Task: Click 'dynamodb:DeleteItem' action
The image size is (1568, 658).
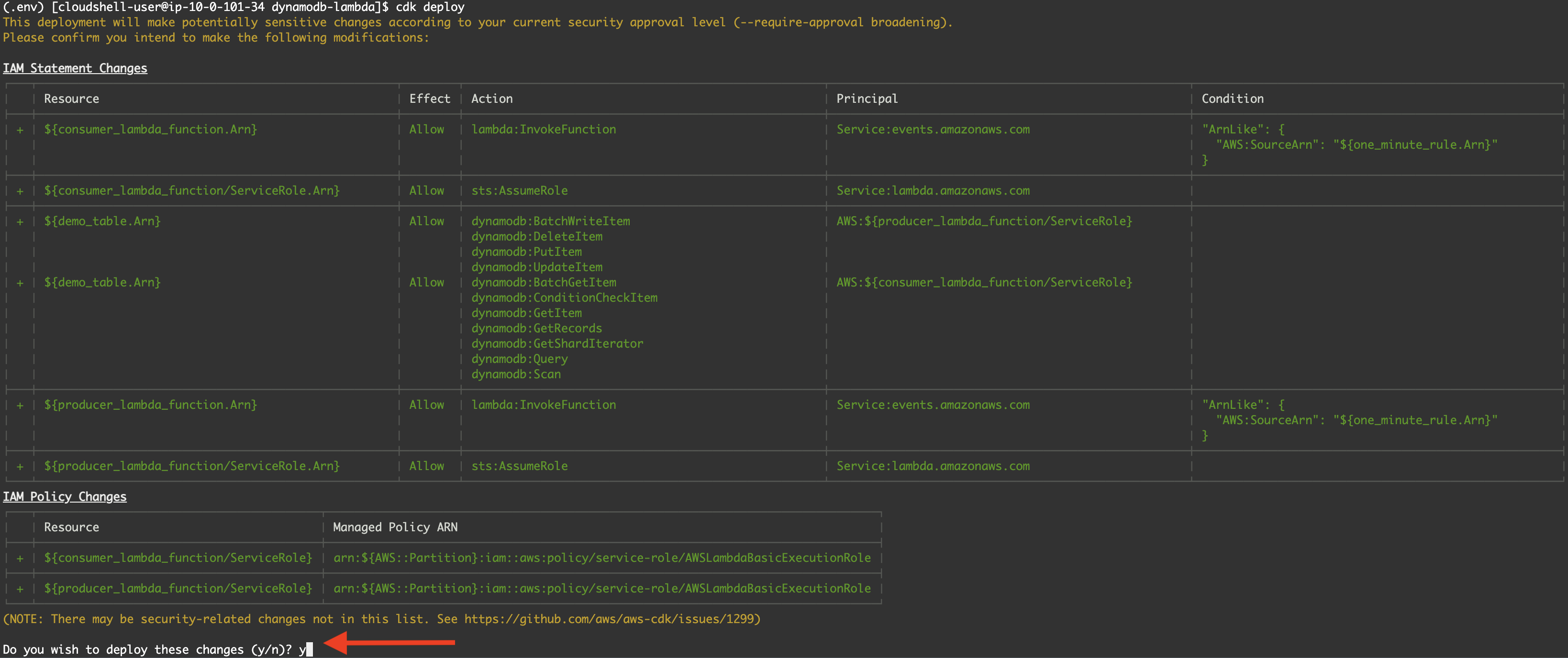Action: pos(536,237)
